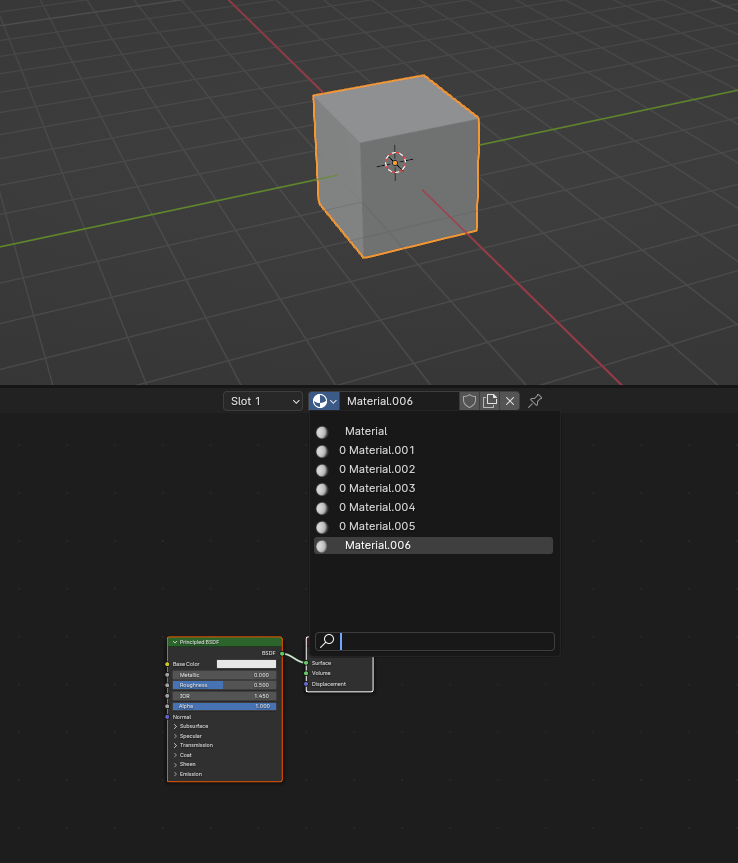This screenshot has height=863, width=738.
Task: Unlink material with the X icon
Action: coord(510,401)
